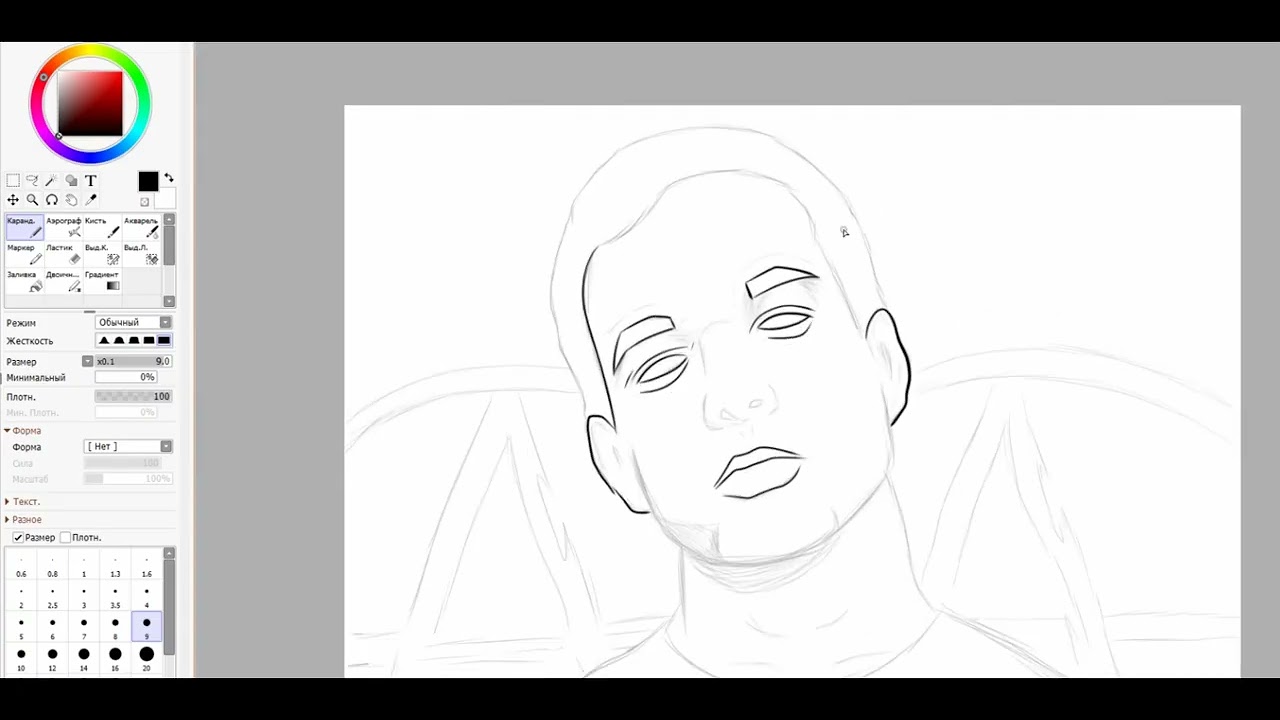Select the Ластик eraser tool

click(63, 254)
